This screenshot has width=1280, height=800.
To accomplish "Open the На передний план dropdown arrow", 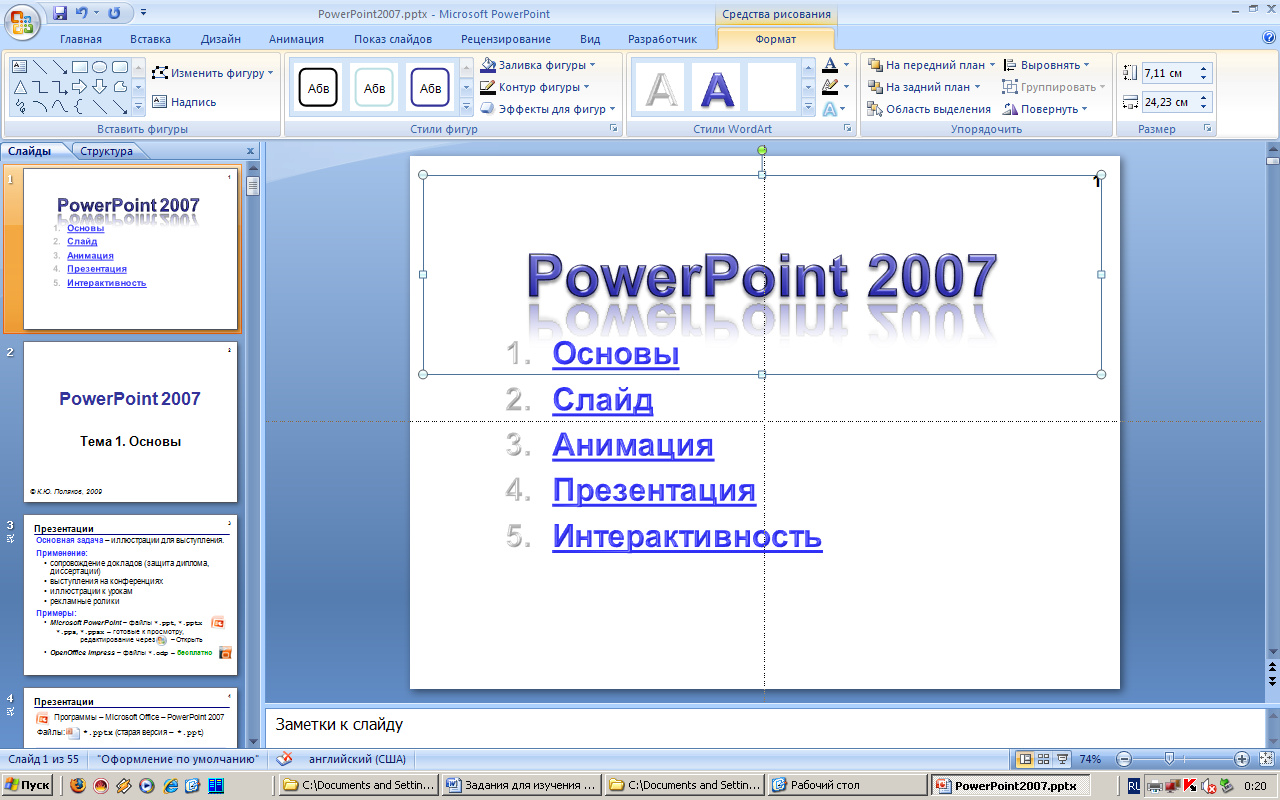I will (992, 65).
